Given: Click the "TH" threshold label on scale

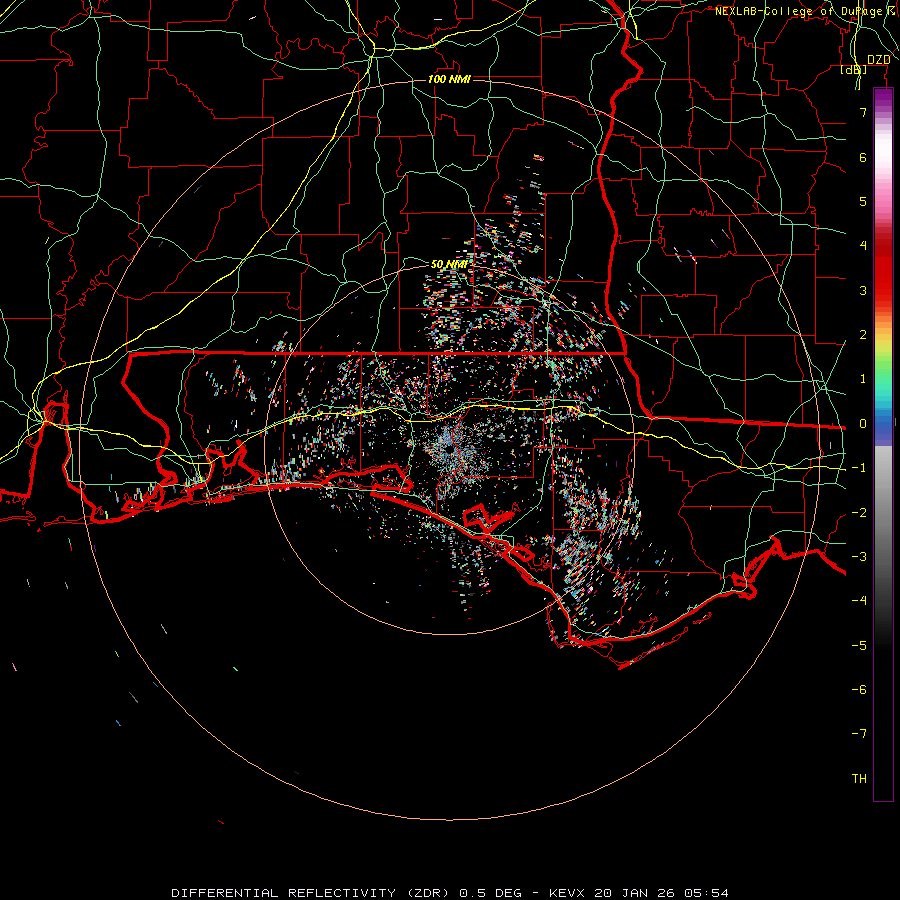Looking at the screenshot, I should [859, 779].
